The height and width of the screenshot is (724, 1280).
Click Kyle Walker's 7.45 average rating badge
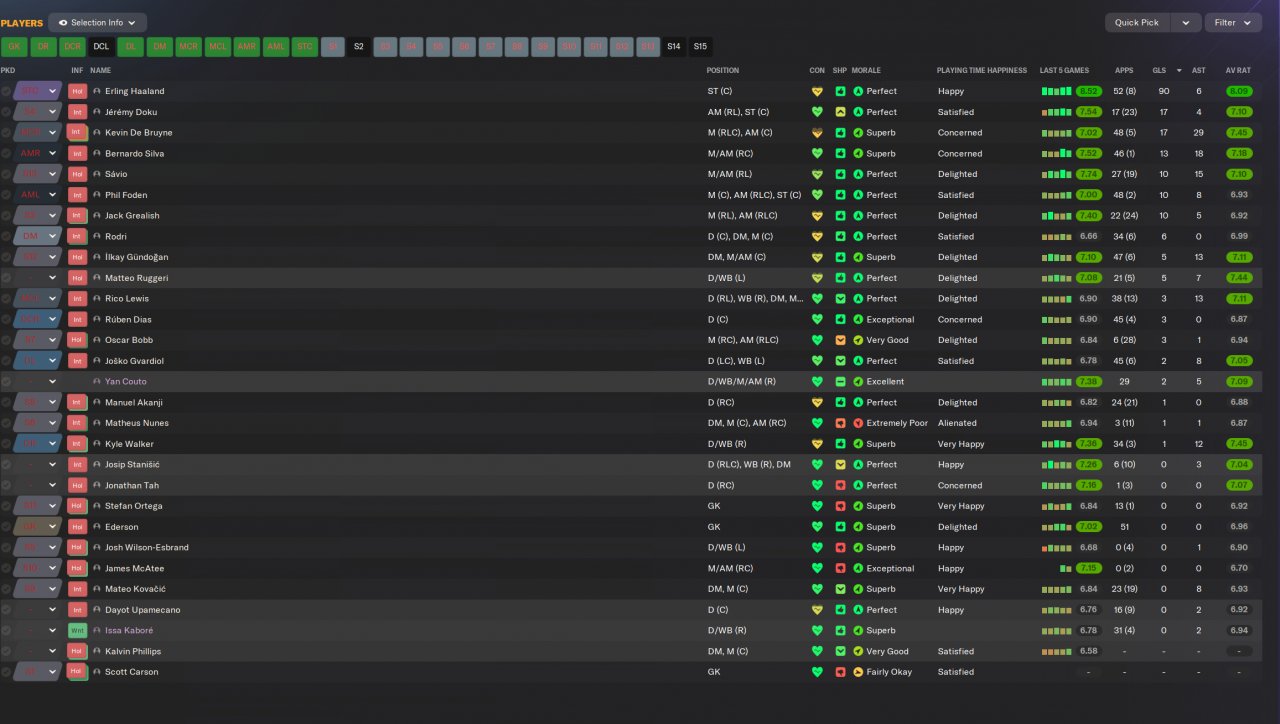[1239, 444]
